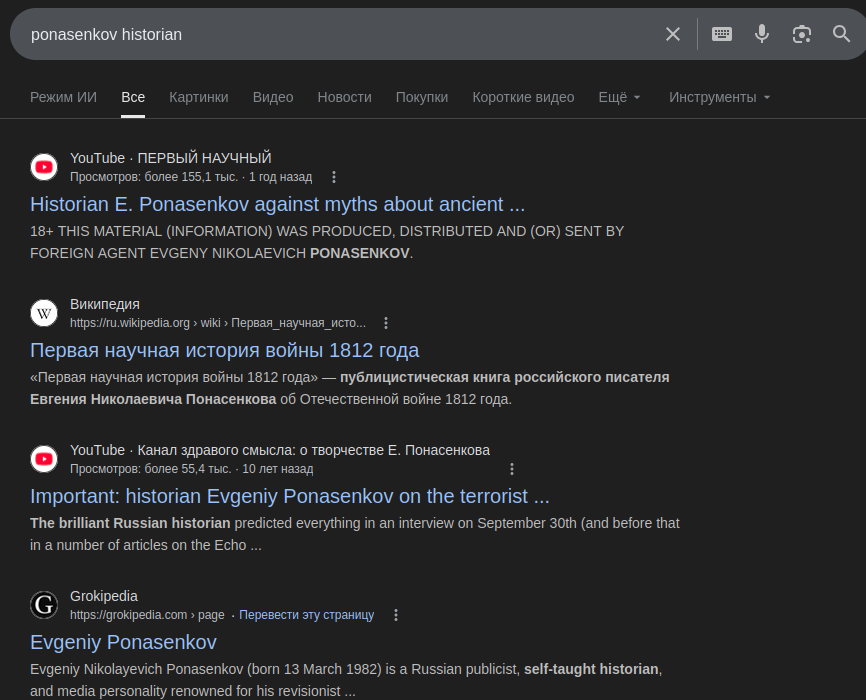Click the '18+ THIS MATERIAL' snippet text
The width and height of the screenshot is (866, 700).
click(327, 242)
